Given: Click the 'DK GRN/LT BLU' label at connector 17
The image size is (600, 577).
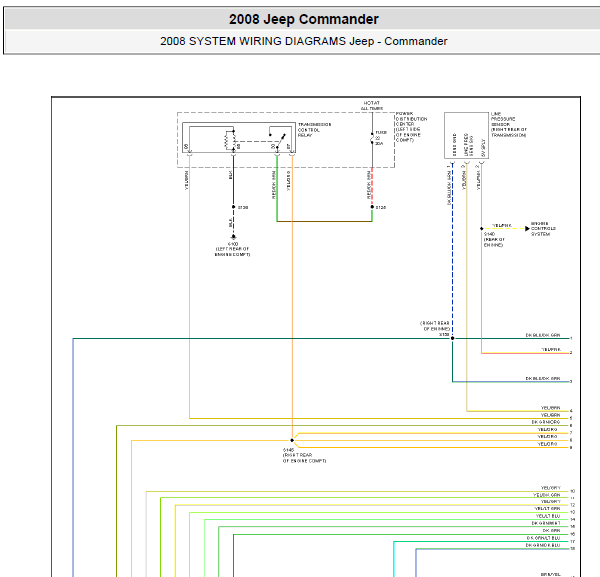Looking at the screenshot, I should 543,538.
